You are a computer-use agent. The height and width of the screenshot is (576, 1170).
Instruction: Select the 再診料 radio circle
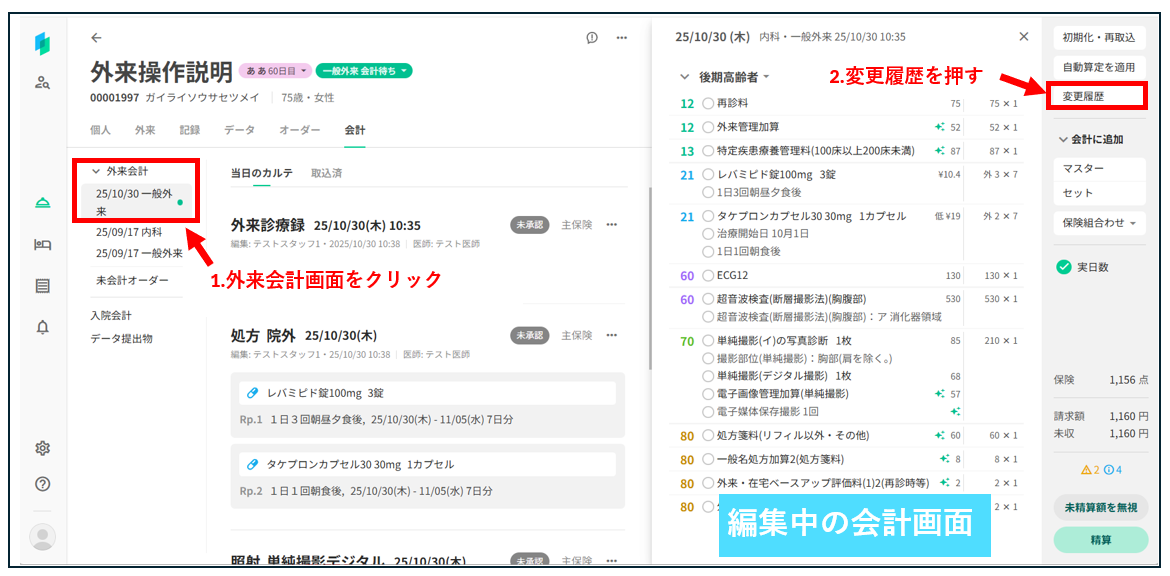[x=708, y=103]
